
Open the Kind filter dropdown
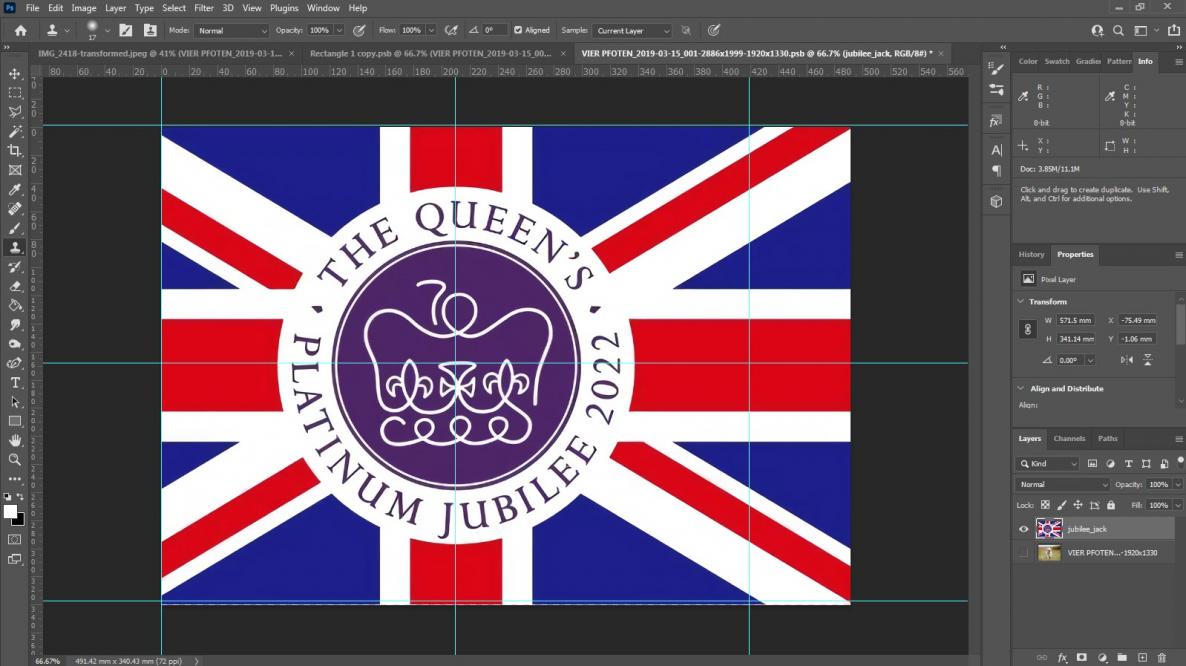click(1048, 463)
